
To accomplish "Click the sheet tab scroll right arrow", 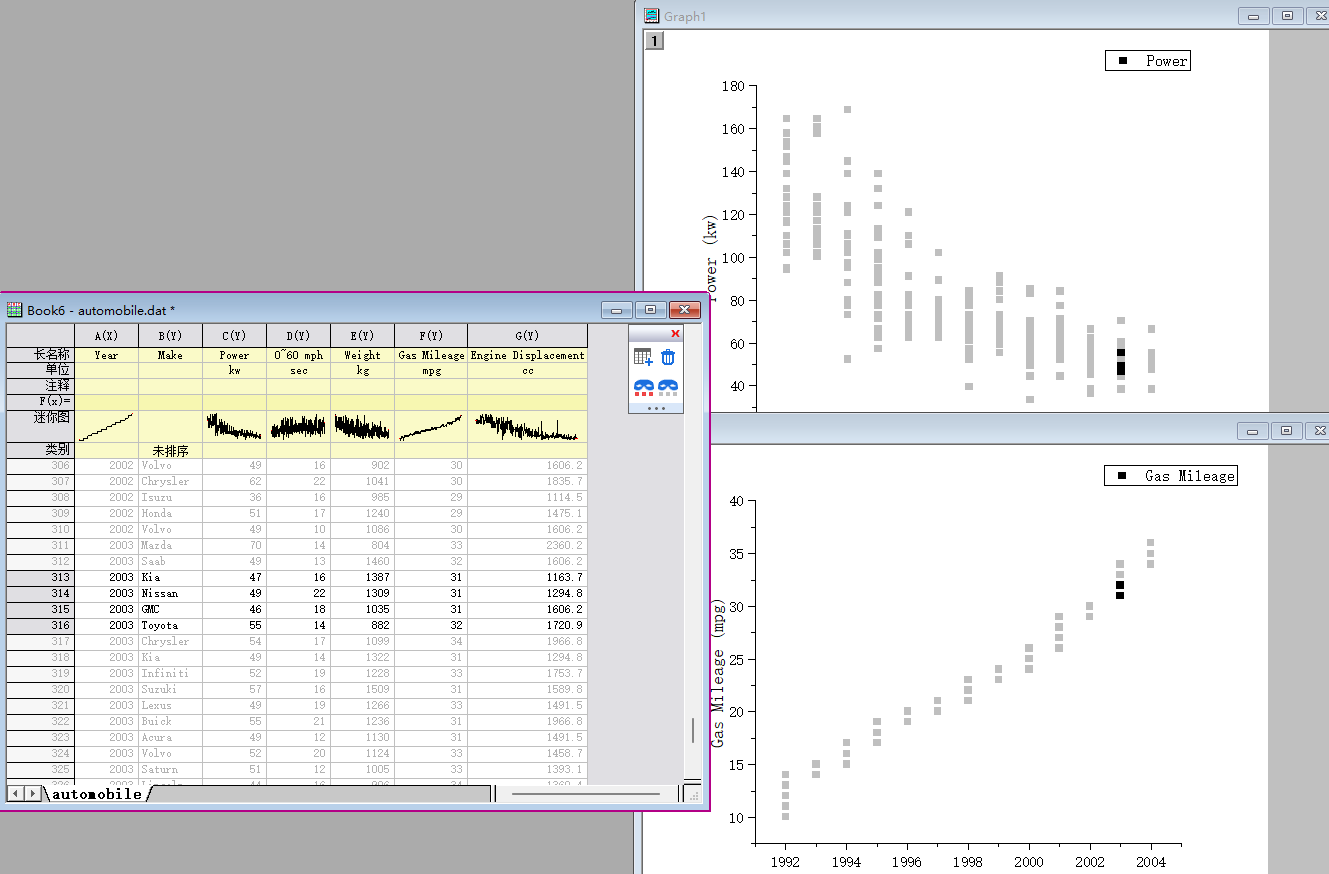I will click(33, 793).
